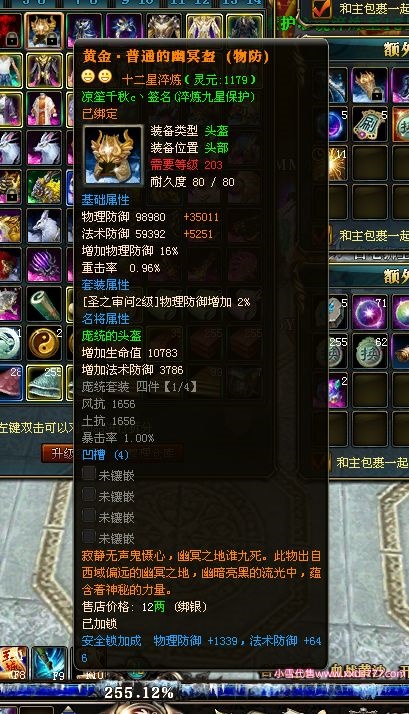
Task: Select the white fox on blue background
Action: [44, 225]
